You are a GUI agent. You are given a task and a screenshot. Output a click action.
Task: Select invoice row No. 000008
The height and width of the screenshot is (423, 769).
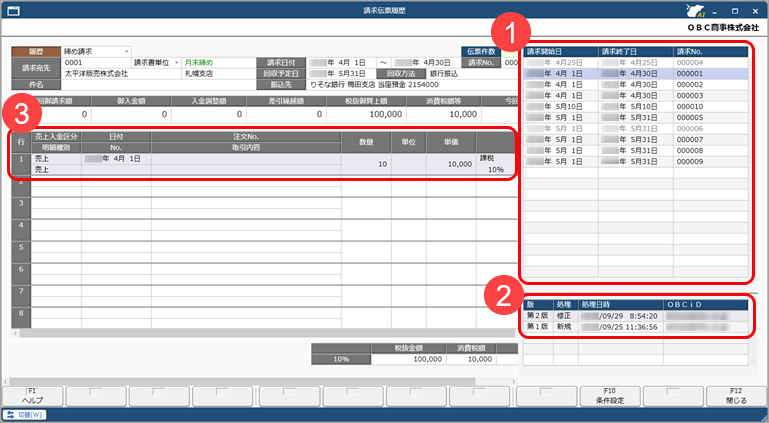[636, 150]
